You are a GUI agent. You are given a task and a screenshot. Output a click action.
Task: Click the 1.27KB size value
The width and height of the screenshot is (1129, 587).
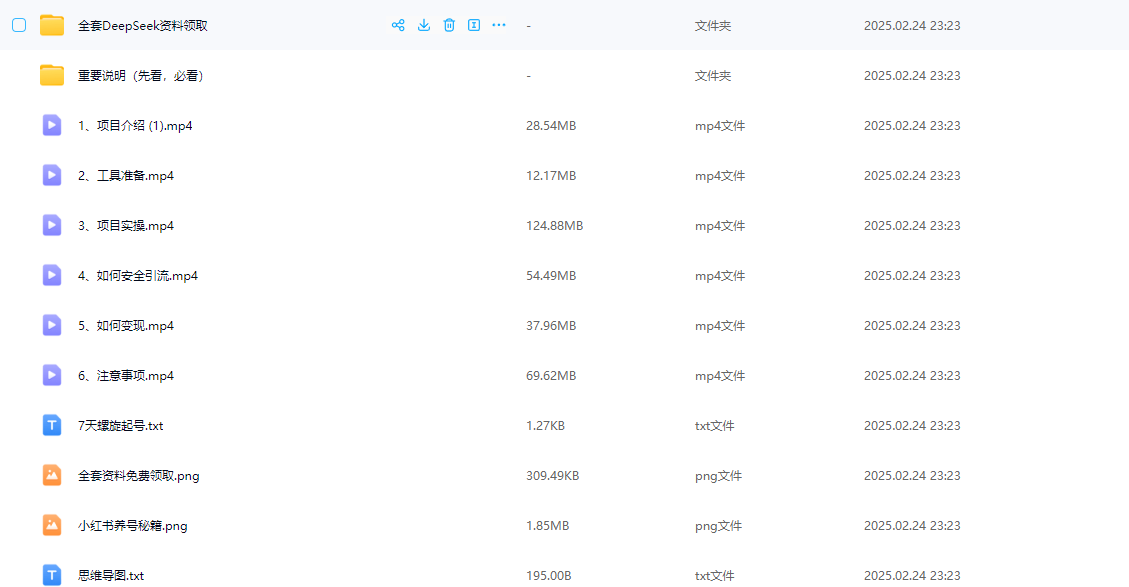(545, 426)
